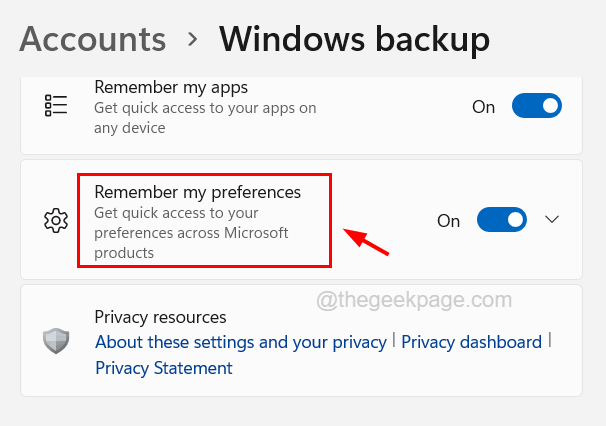Click the Privacy resources shield icon
Image resolution: width=606 pixels, height=426 pixels.
pyautogui.click(x=56, y=341)
